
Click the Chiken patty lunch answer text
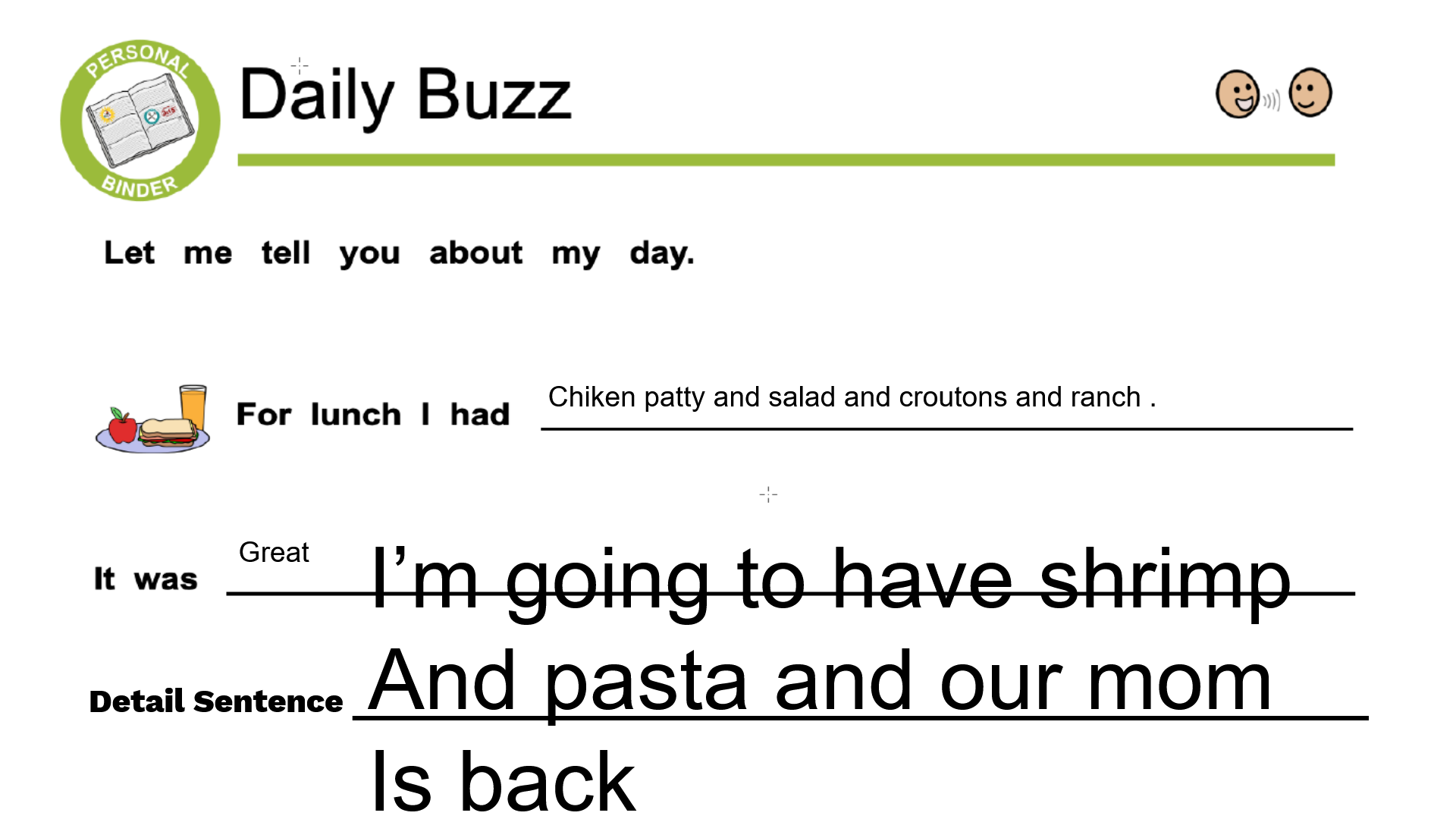click(x=851, y=397)
